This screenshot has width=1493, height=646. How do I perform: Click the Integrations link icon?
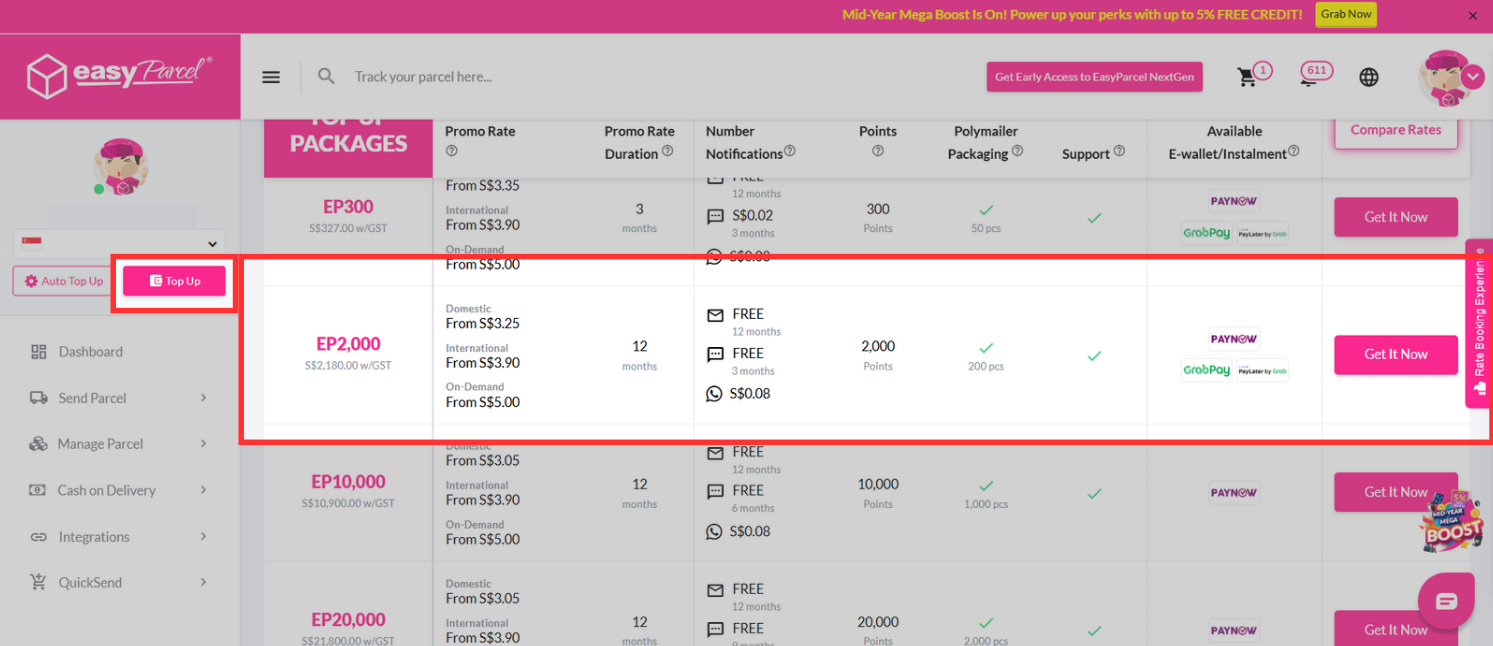[x=39, y=537]
